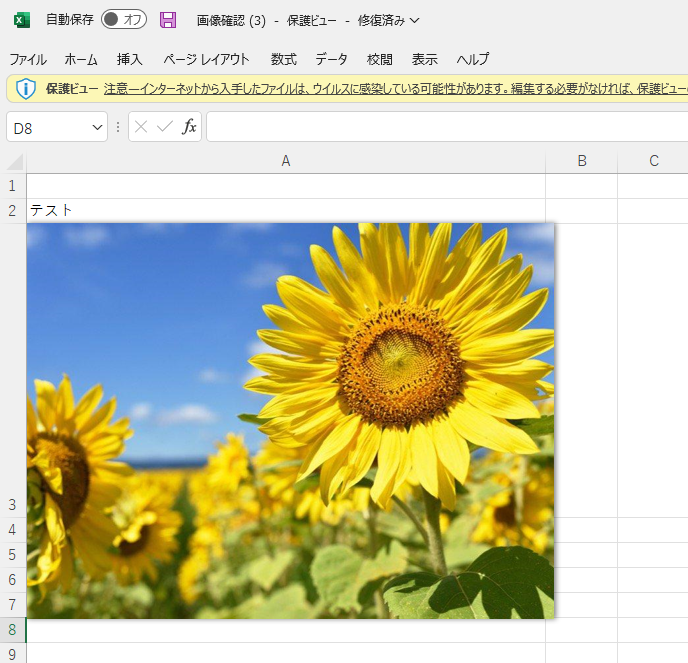Click the formula bar cancel X icon
Image resolution: width=688 pixels, height=663 pixels.
point(141,127)
